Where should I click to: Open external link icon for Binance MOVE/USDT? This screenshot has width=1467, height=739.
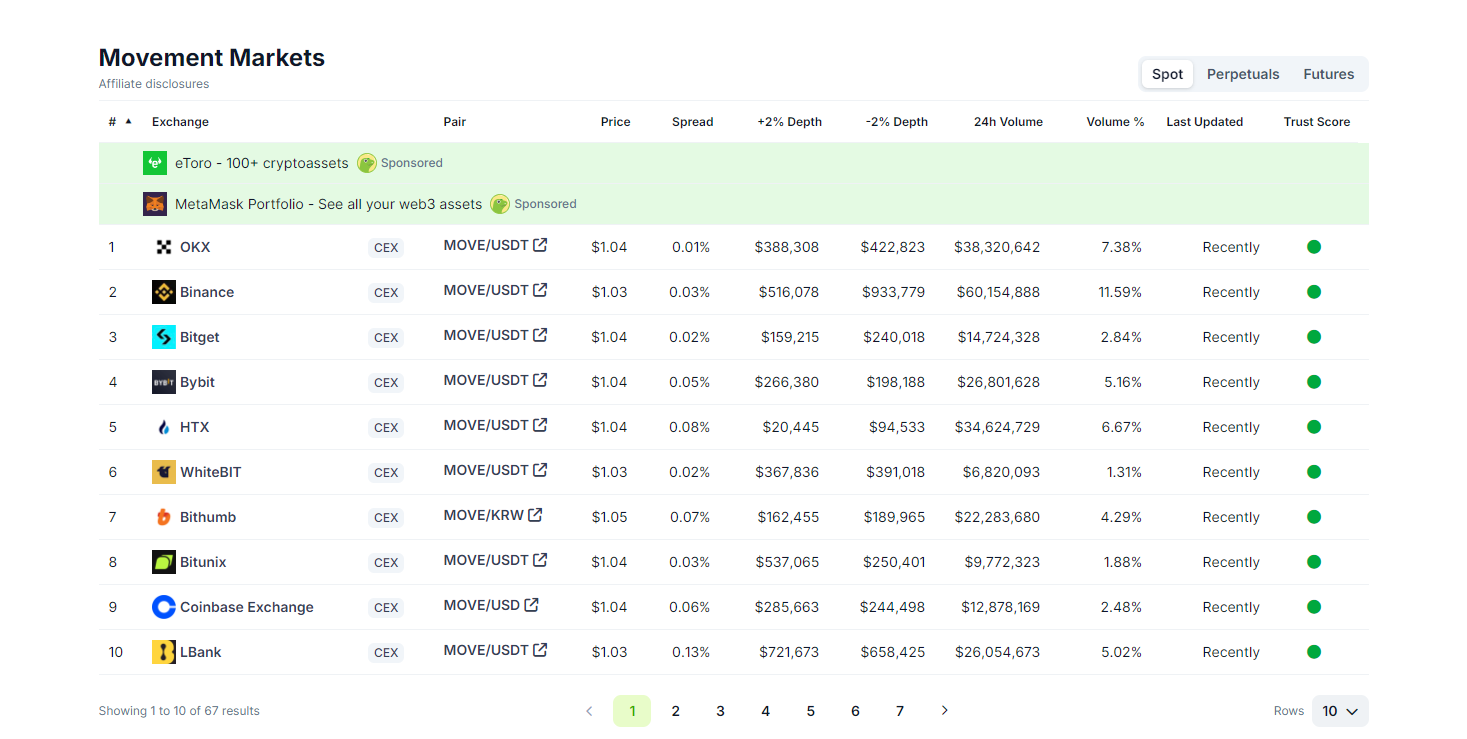(540, 290)
